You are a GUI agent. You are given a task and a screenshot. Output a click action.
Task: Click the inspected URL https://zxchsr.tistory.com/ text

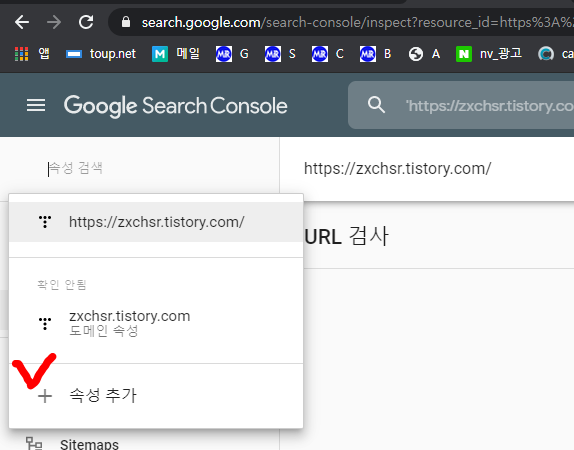tap(398, 169)
